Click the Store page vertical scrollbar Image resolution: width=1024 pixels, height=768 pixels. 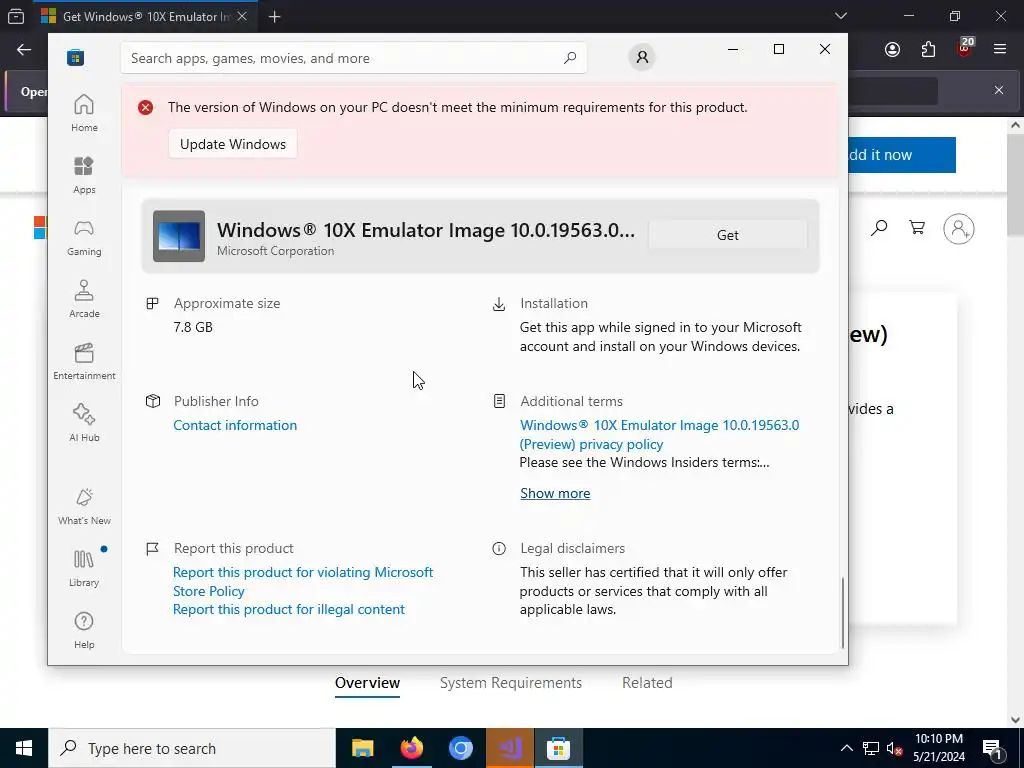pyautogui.click(x=842, y=613)
